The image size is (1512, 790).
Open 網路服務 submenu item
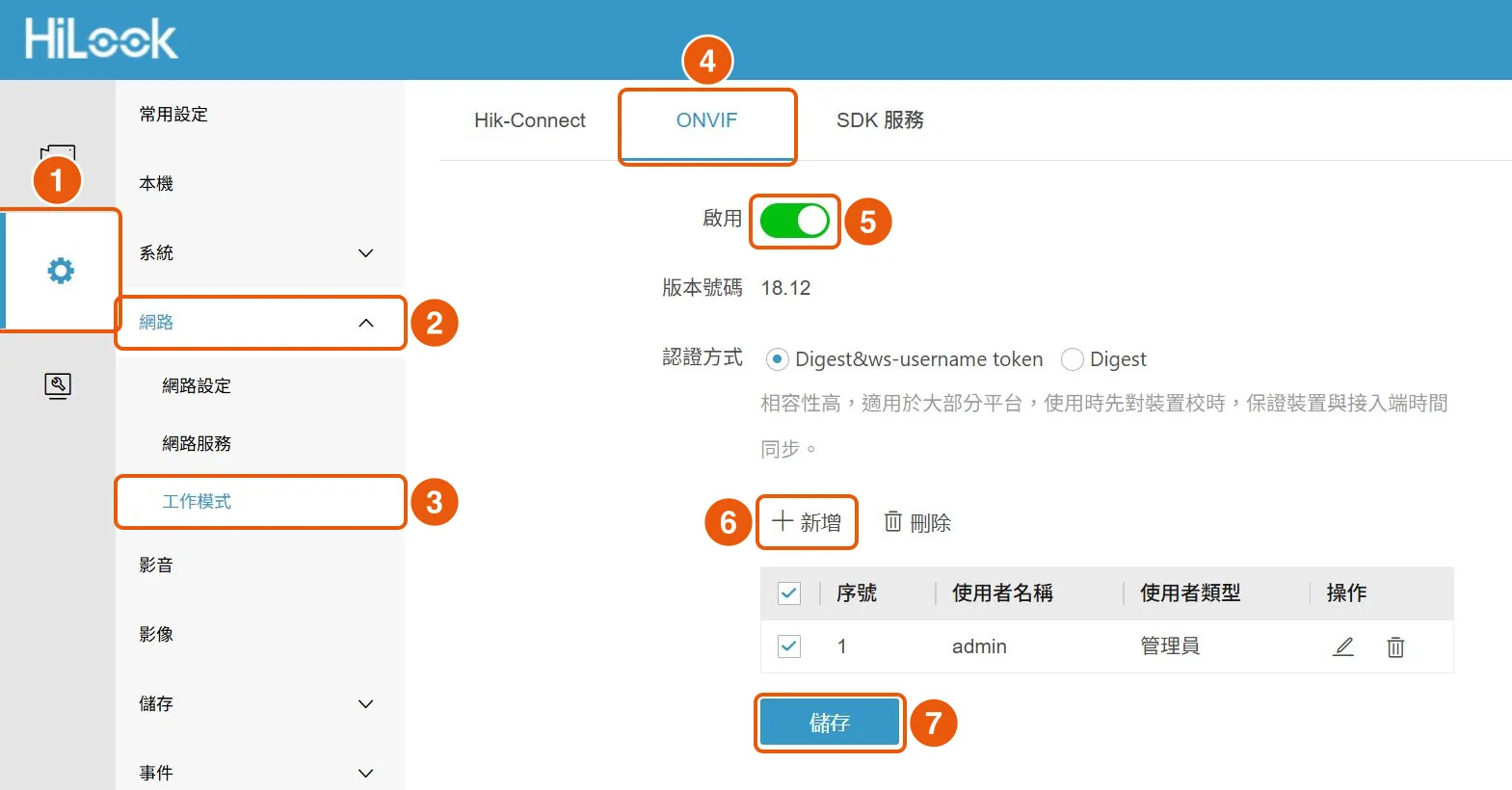[x=197, y=444]
